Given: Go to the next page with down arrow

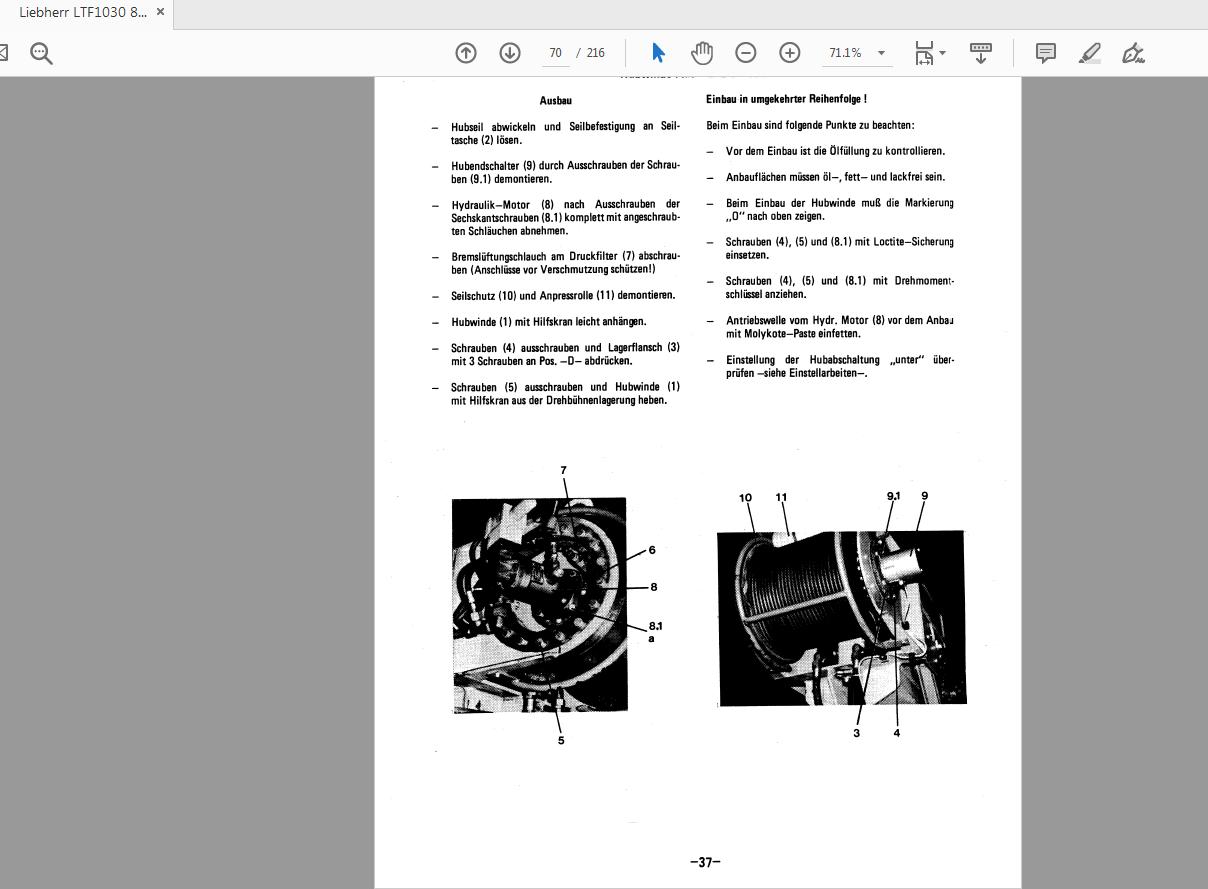Looking at the screenshot, I should [510, 53].
